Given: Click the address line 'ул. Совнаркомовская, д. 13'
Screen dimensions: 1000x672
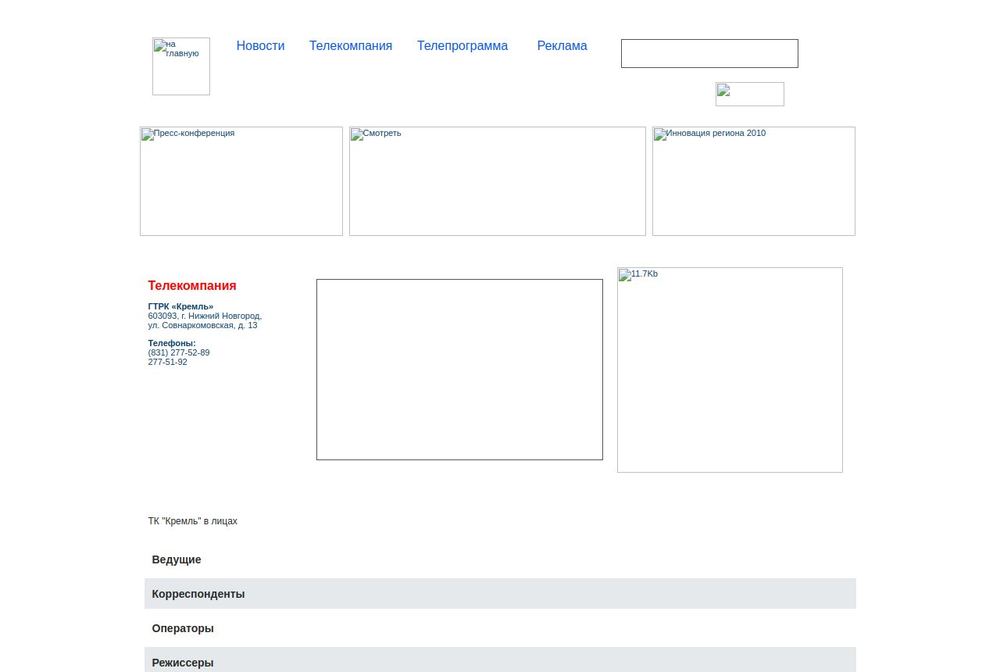Looking at the screenshot, I should (x=203, y=325).
